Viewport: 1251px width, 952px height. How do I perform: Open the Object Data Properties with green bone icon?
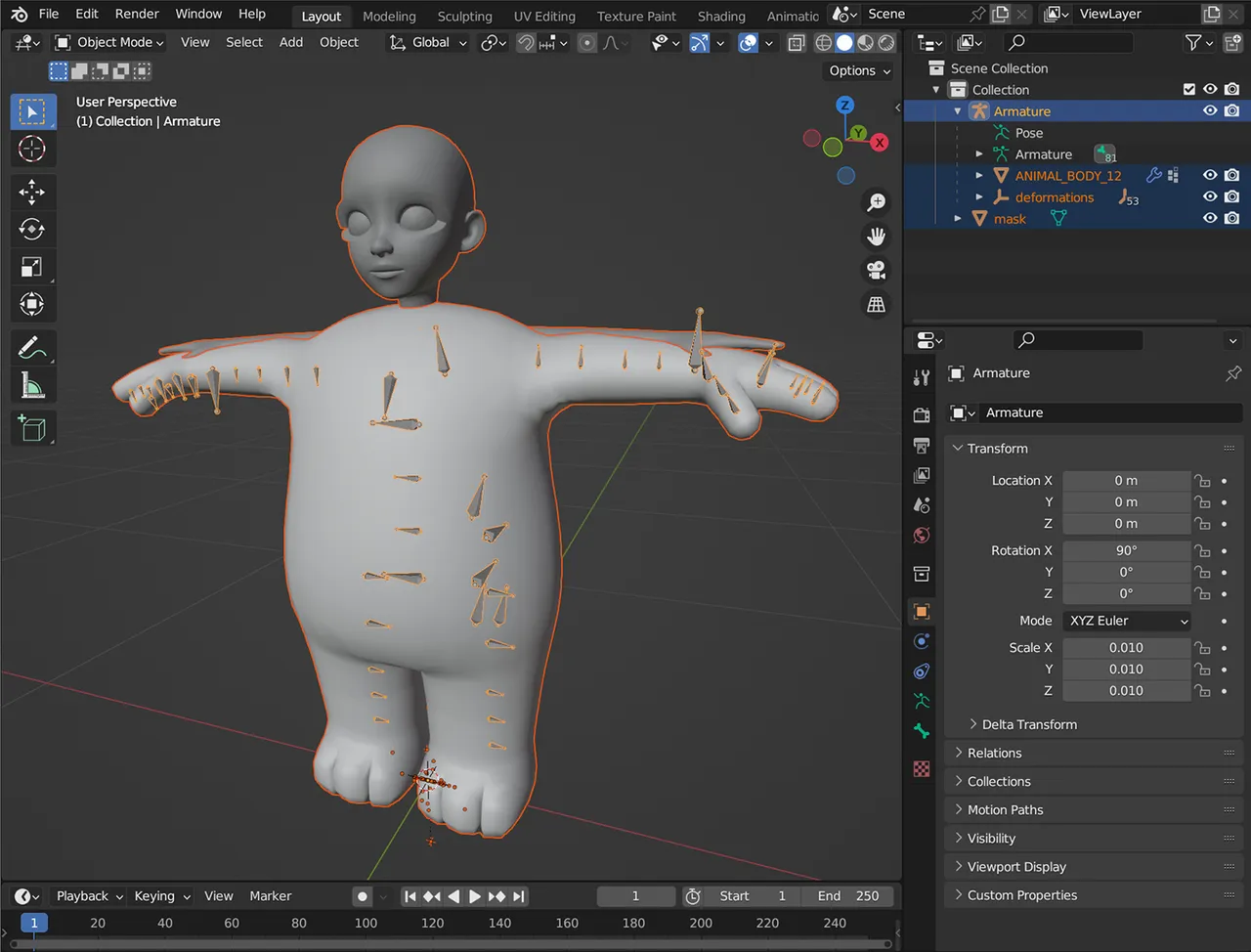click(920, 730)
